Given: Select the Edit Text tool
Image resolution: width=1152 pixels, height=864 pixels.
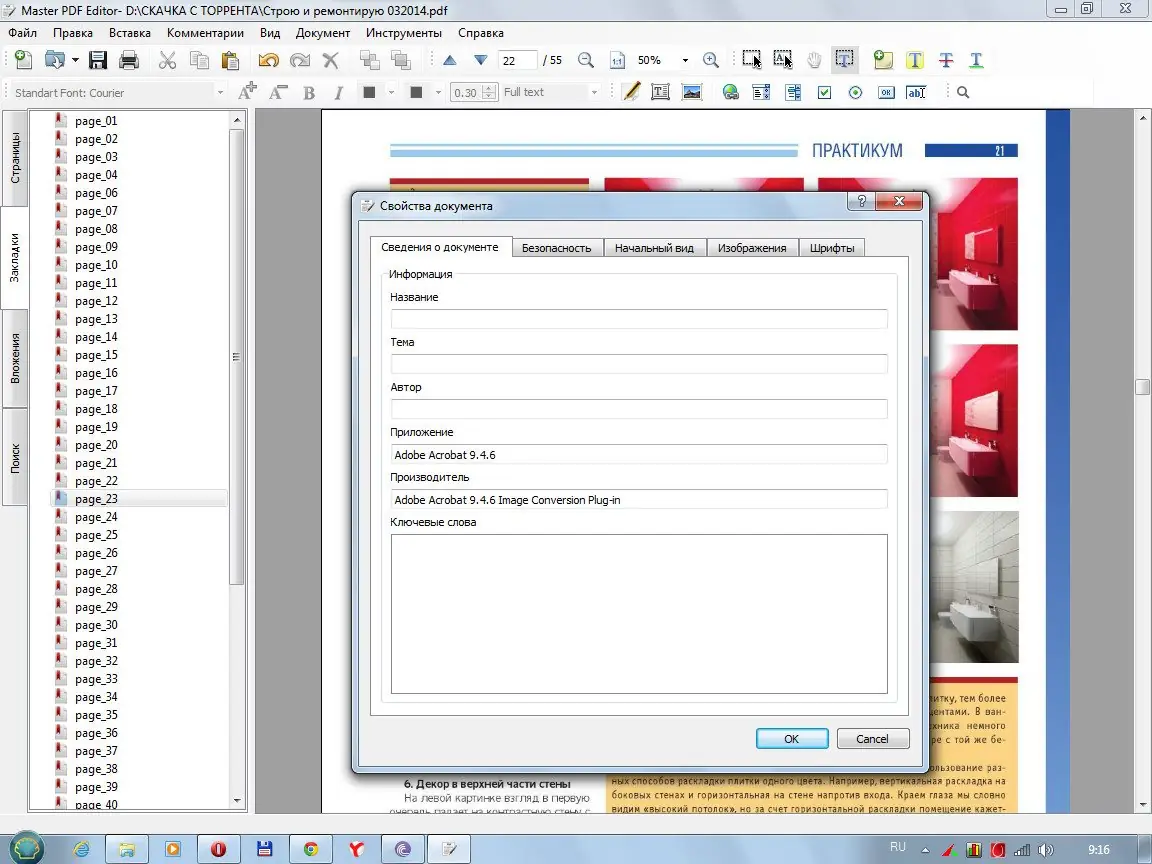Looking at the screenshot, I should [783, 60].
